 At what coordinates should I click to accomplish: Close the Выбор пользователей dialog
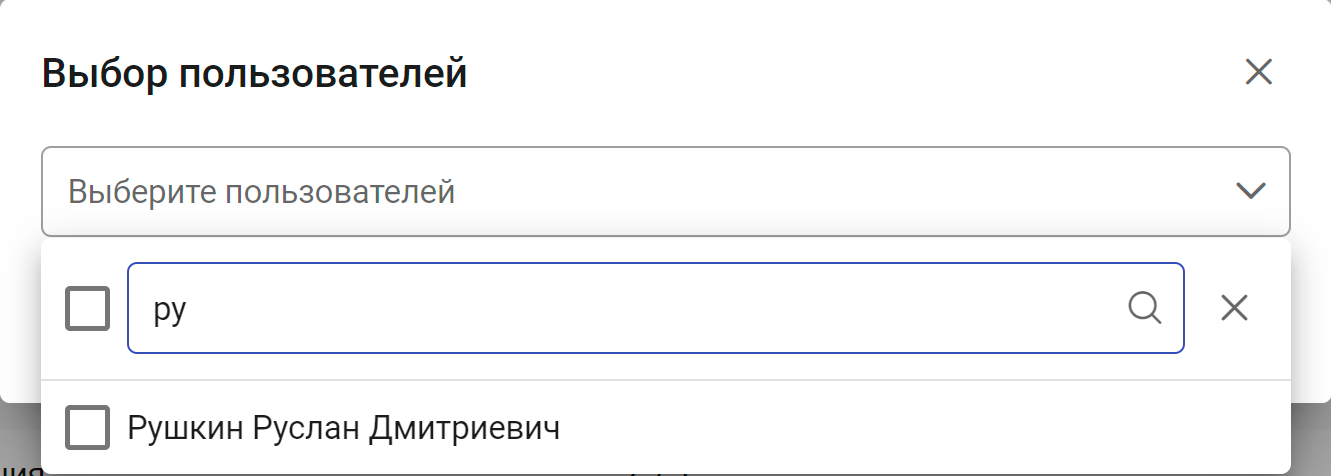point(1258,72)
